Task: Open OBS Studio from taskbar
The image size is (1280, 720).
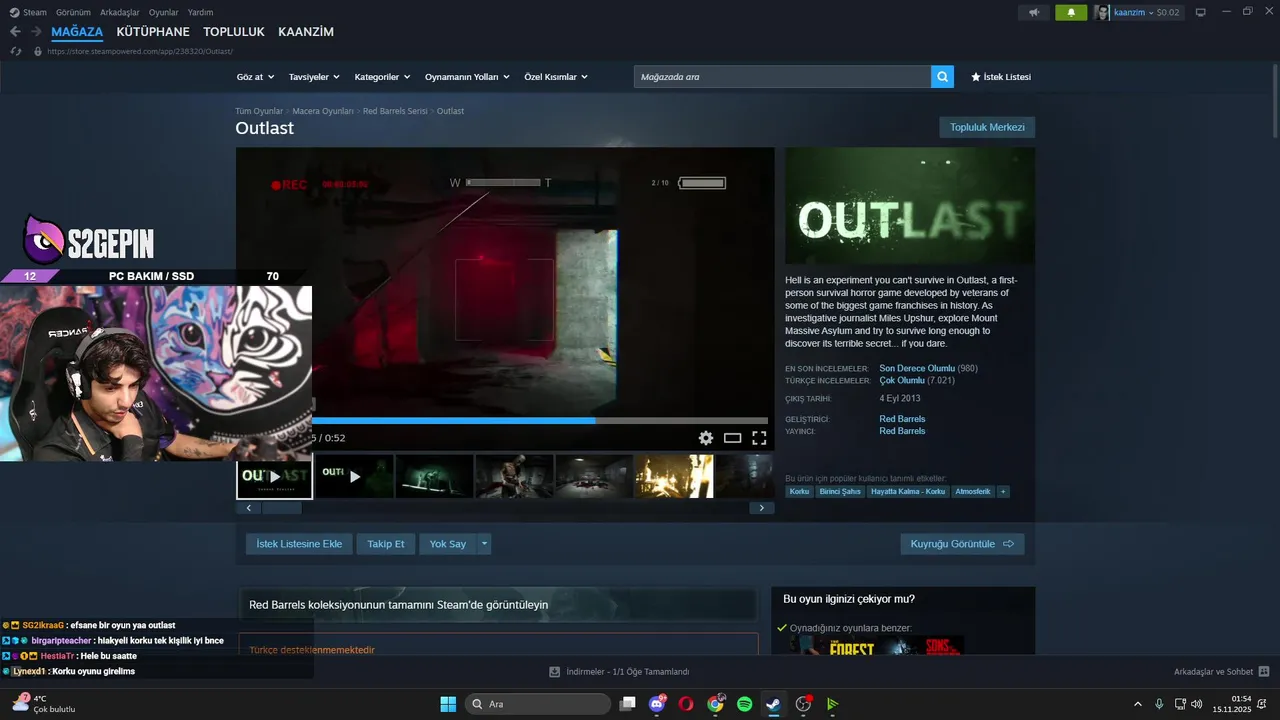Action: click(803, 704)
